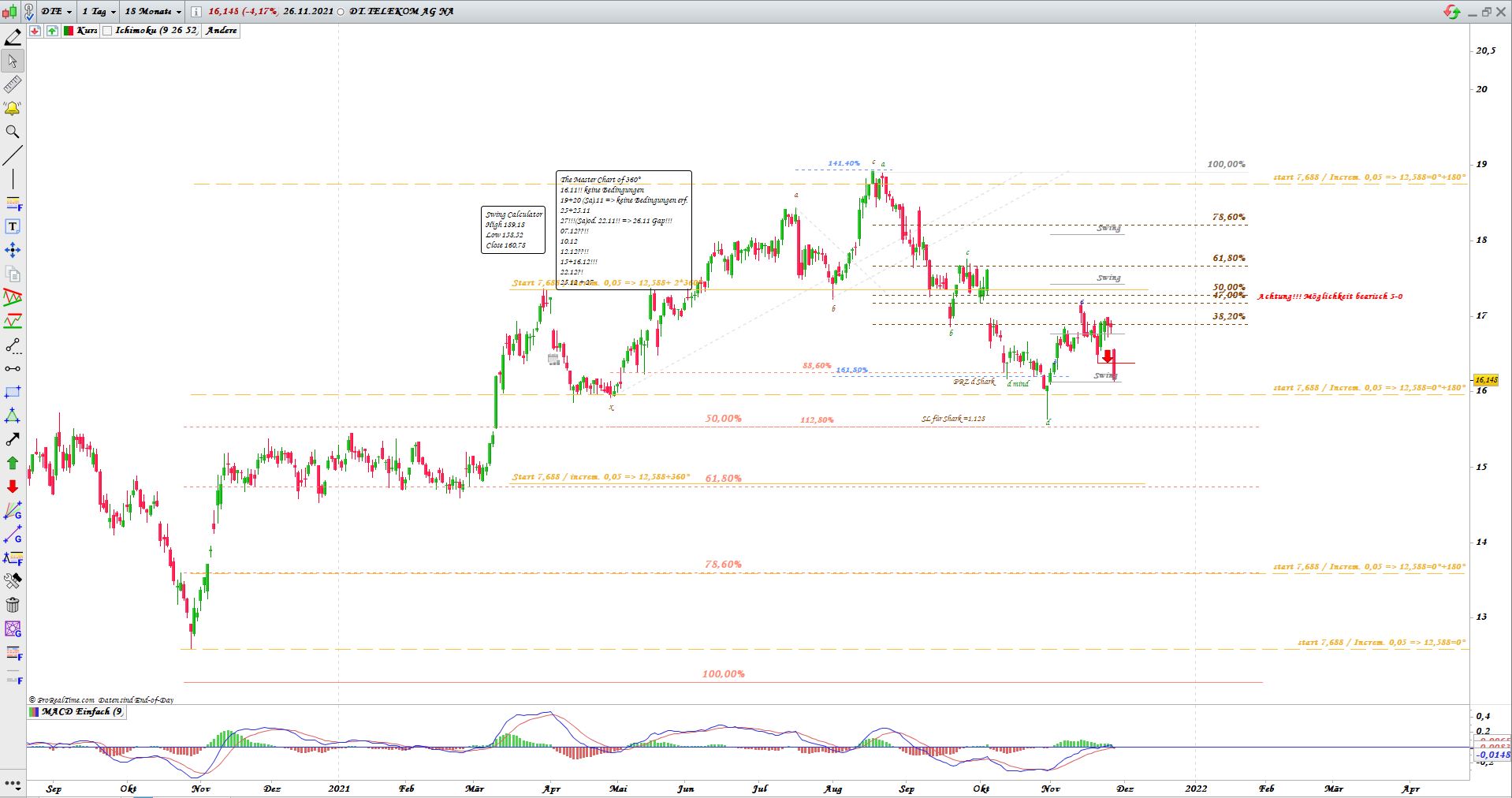Image resolution: width=1512 pixels, height=798 pixels.
Task: Select the black arrow drawing tool
Action: pos(13,439)
